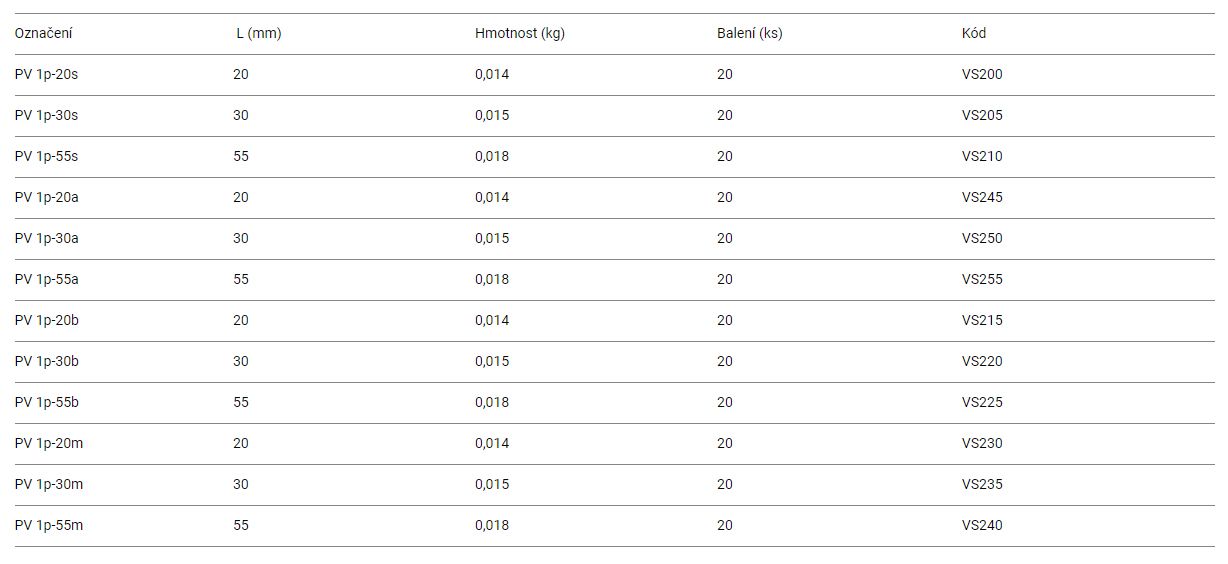Viewport: 1228px width, 564px height.
Task: Click the L (mm) column header
Action: 259,33
